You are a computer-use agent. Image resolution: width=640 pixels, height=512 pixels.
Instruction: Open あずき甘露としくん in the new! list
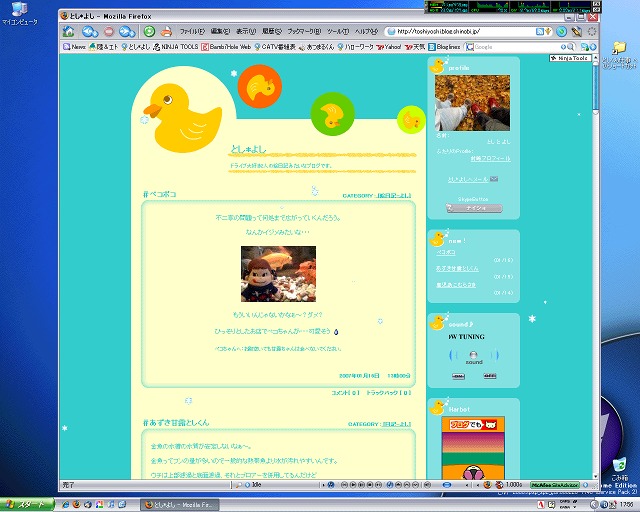[457, 269]
